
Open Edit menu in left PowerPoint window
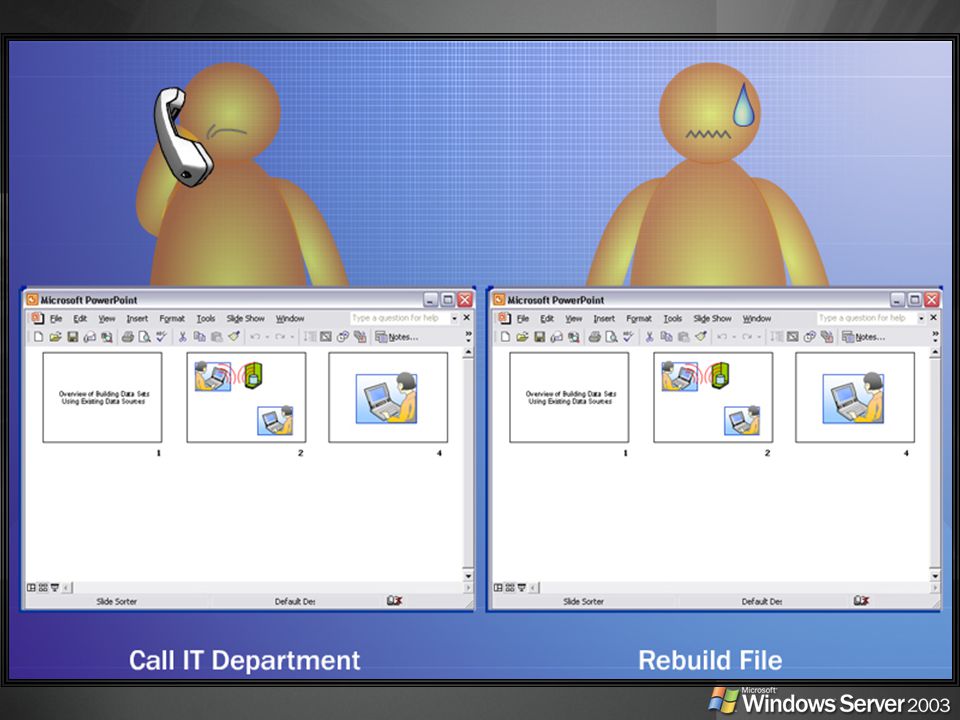pos(80,318)
